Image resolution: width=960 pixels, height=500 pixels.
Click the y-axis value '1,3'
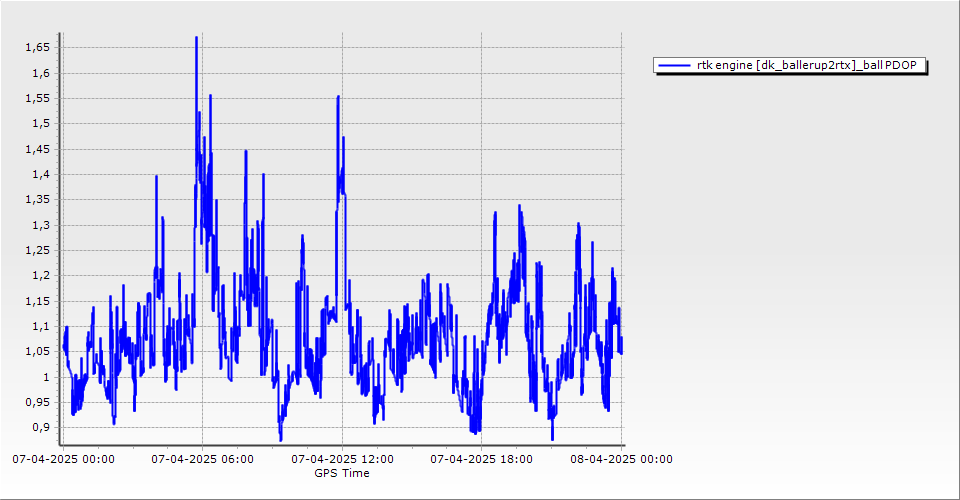40,225
